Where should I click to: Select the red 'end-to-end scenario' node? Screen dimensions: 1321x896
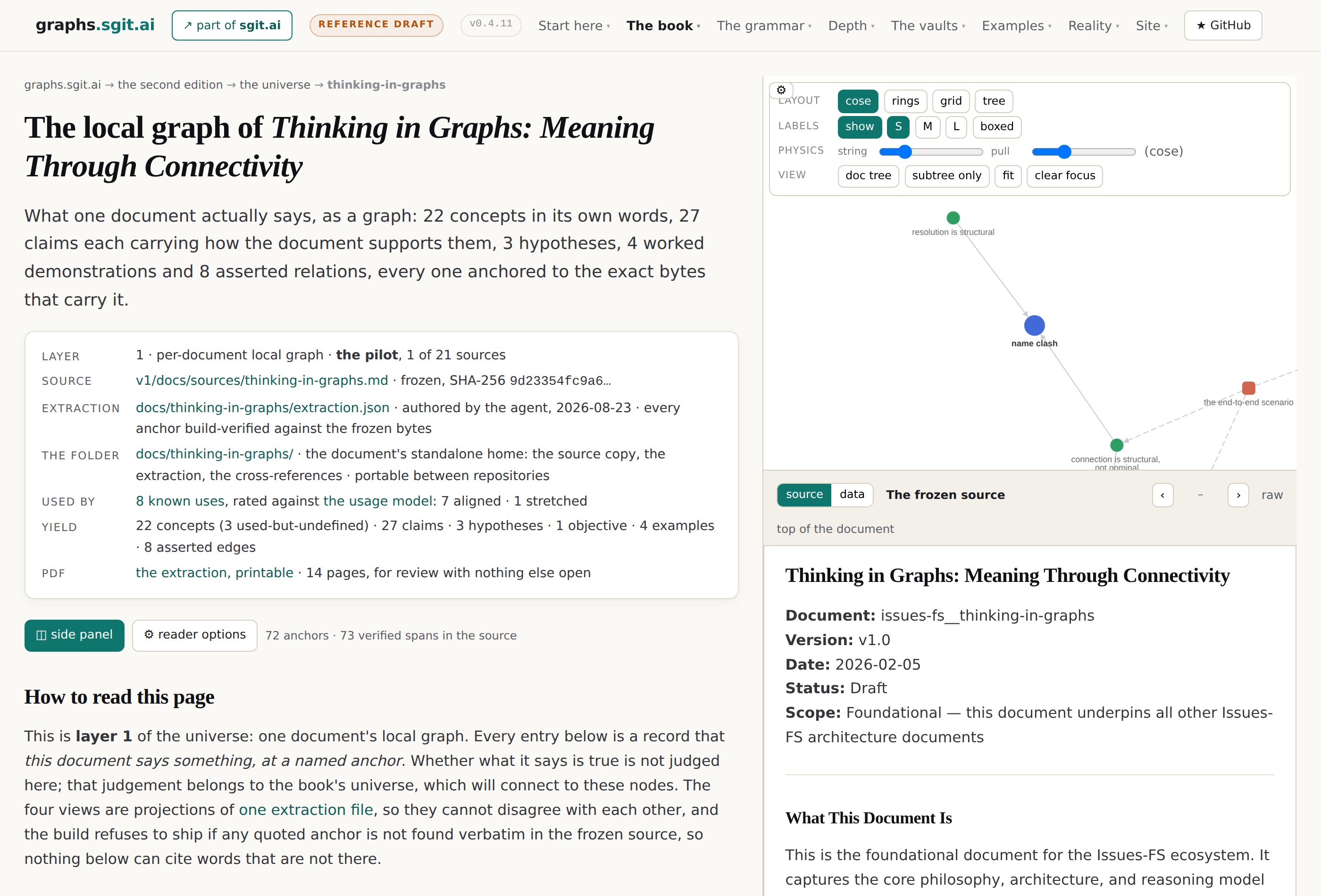pyautogui.click(x=1248, y=388)
